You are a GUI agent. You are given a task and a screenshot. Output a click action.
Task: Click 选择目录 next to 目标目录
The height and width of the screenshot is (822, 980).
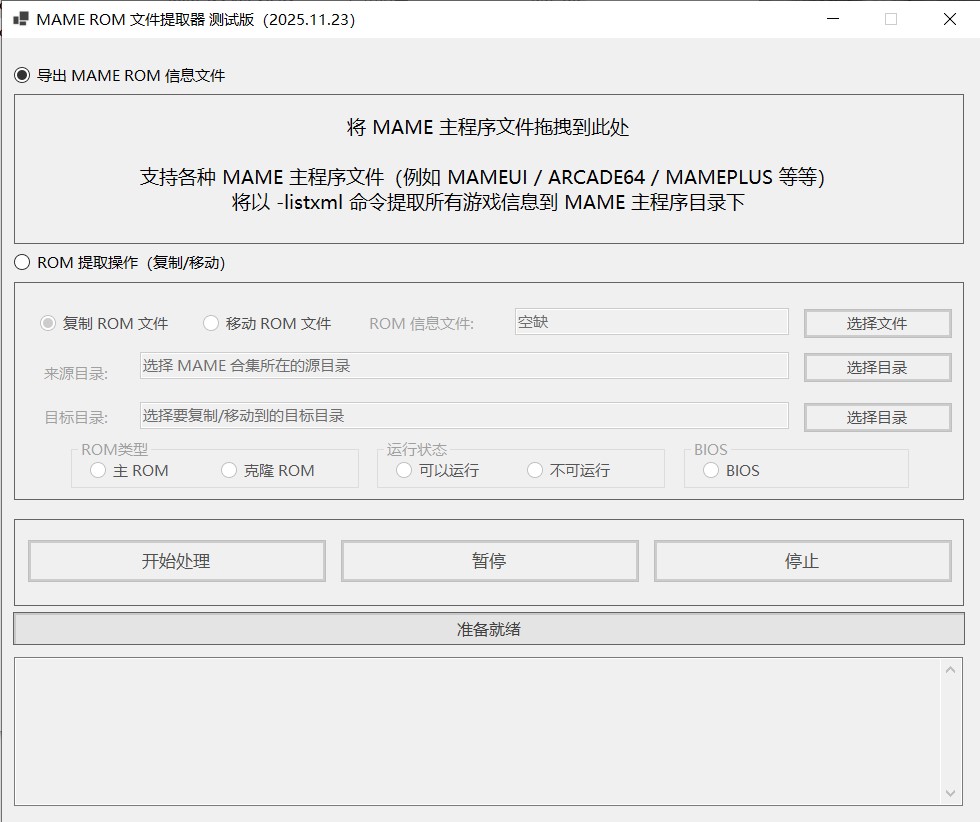[878, 416]
